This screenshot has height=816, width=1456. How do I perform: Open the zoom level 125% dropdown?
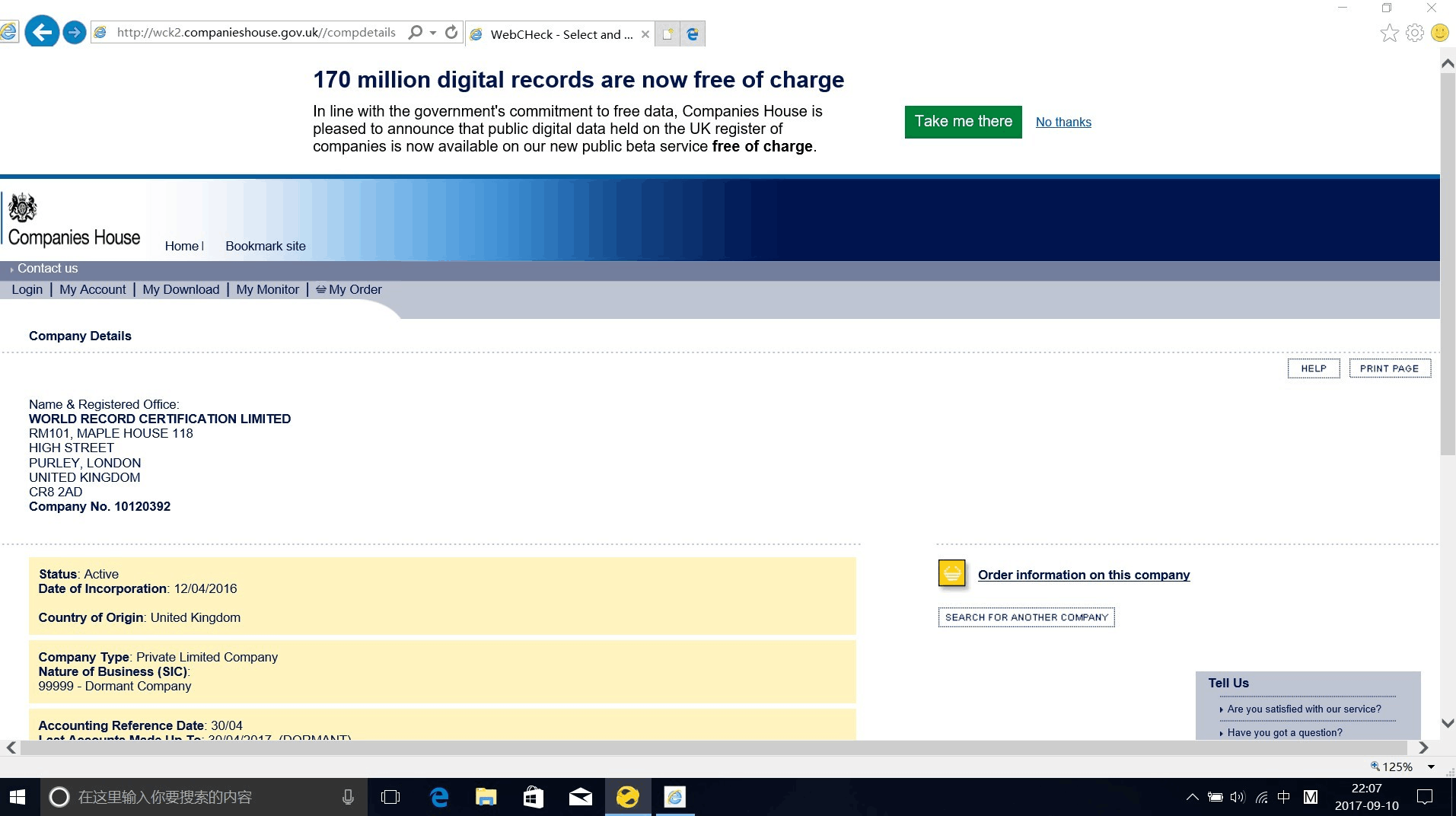1431,767
